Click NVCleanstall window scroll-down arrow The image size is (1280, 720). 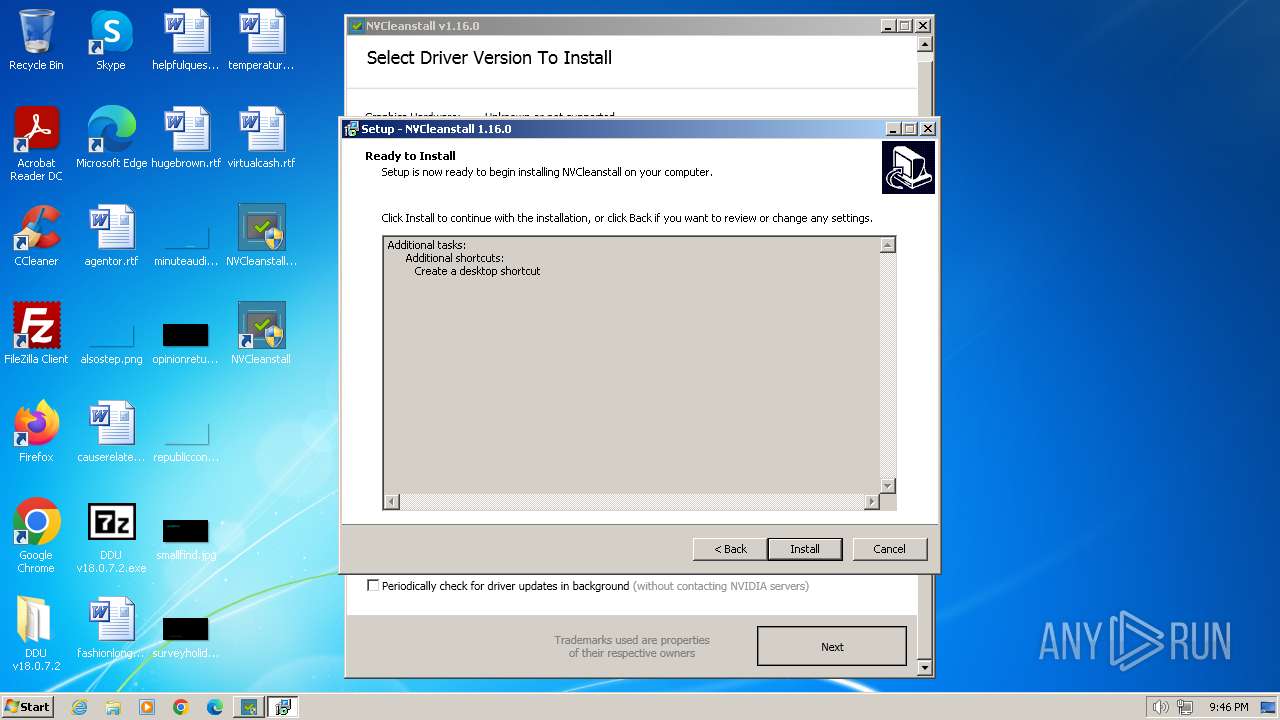coord(925,668)
